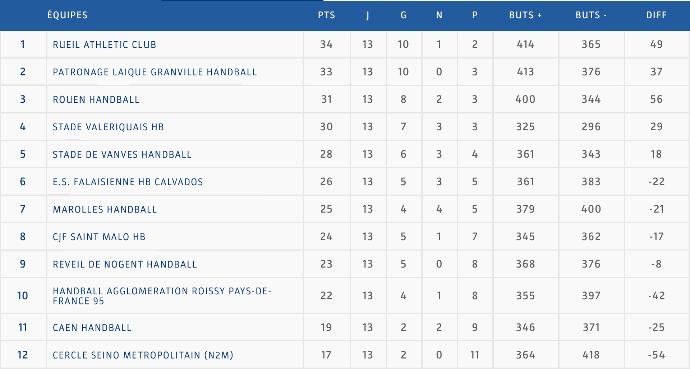
Task: Click STADE DE VANVES HANDBALL entry
Action: (122, 154)
